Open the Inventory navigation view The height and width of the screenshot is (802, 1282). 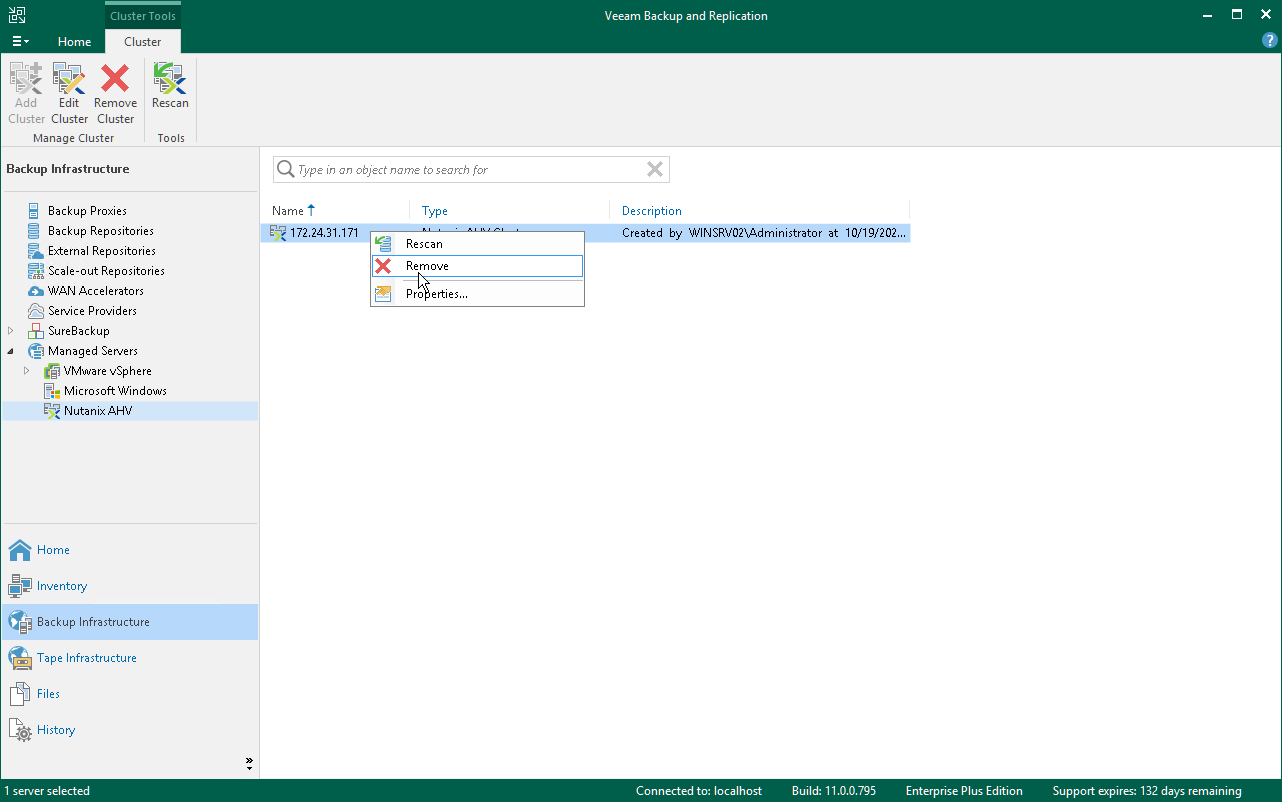click(x=130, y=586)
